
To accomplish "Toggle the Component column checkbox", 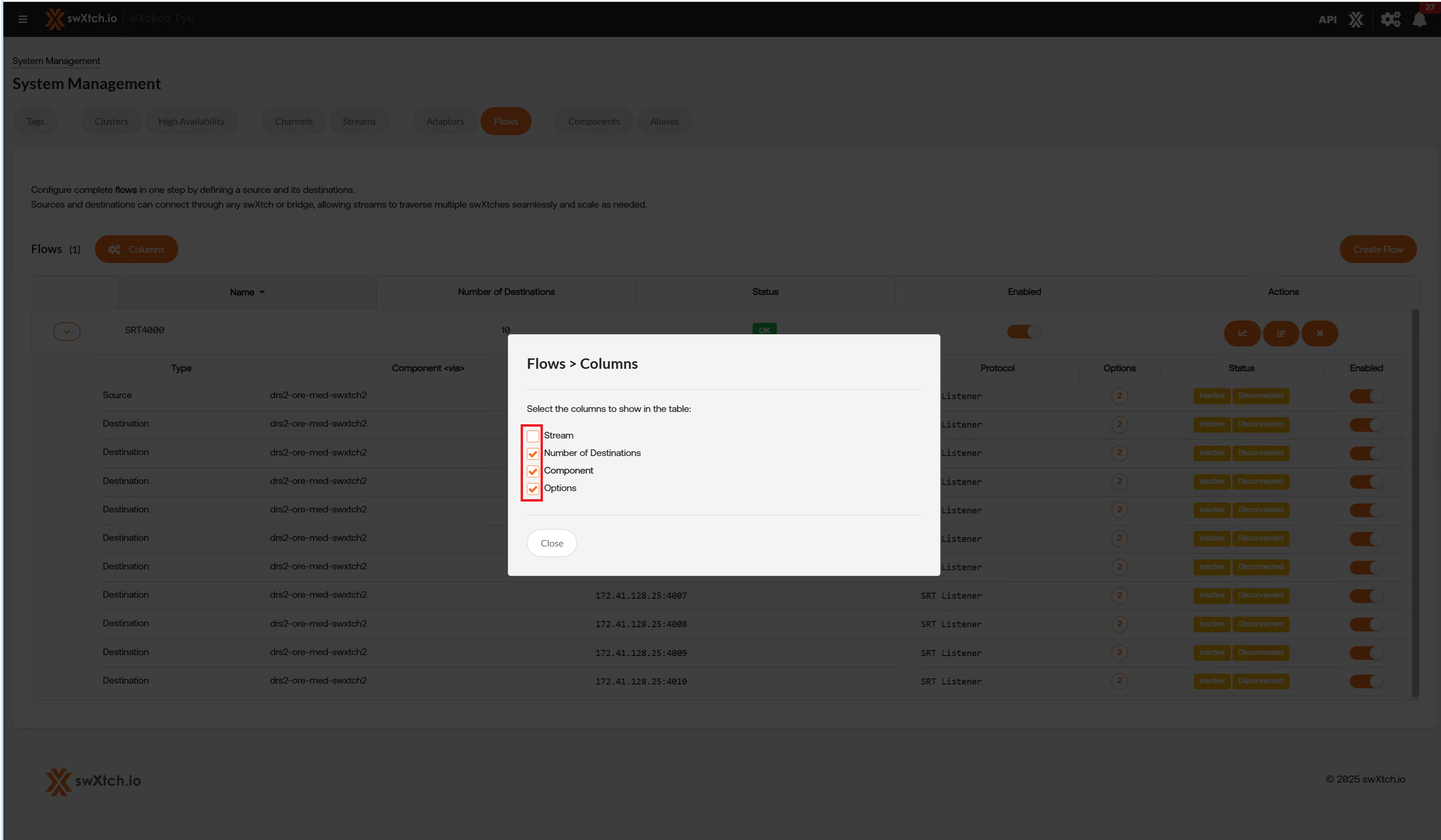I will [x=533, y=471].
